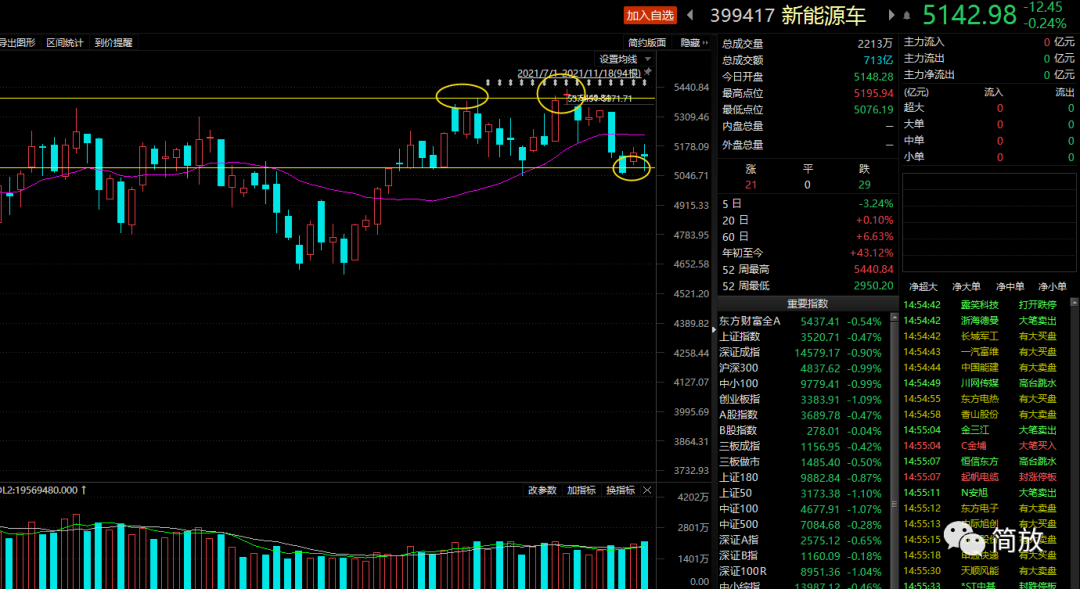Screen dimensions: 1080x589
Task: Open the 加指标 add indicator menu
Action: point(581,490)
